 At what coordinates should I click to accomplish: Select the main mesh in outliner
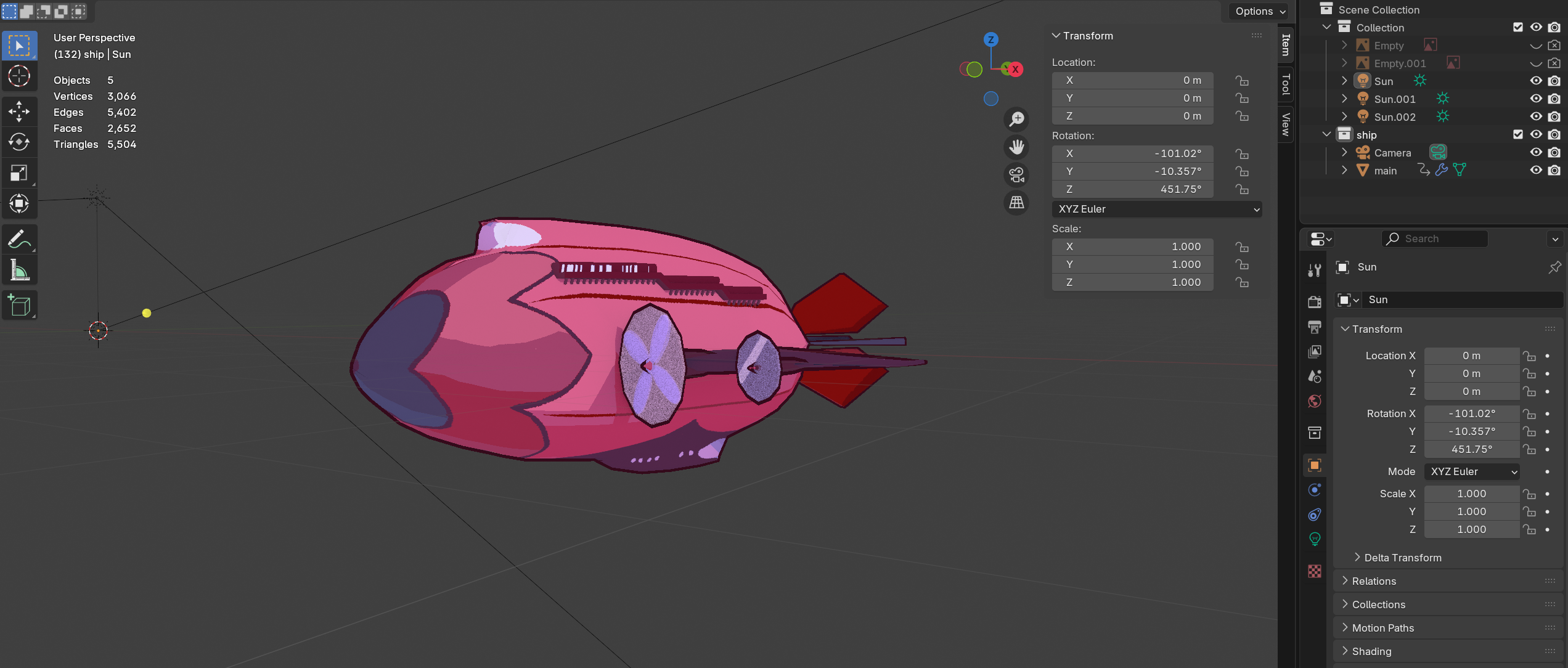click(x=1385, y=170)
